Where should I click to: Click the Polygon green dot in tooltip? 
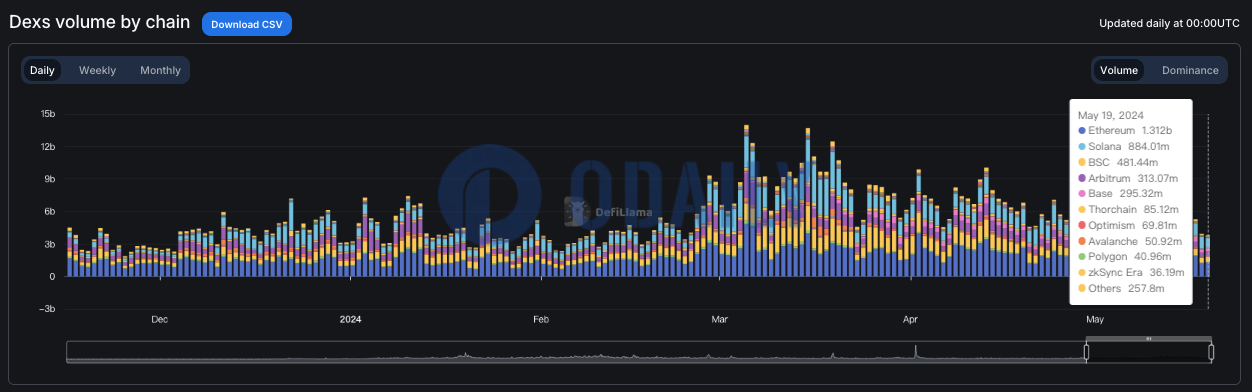point(1082,257)
